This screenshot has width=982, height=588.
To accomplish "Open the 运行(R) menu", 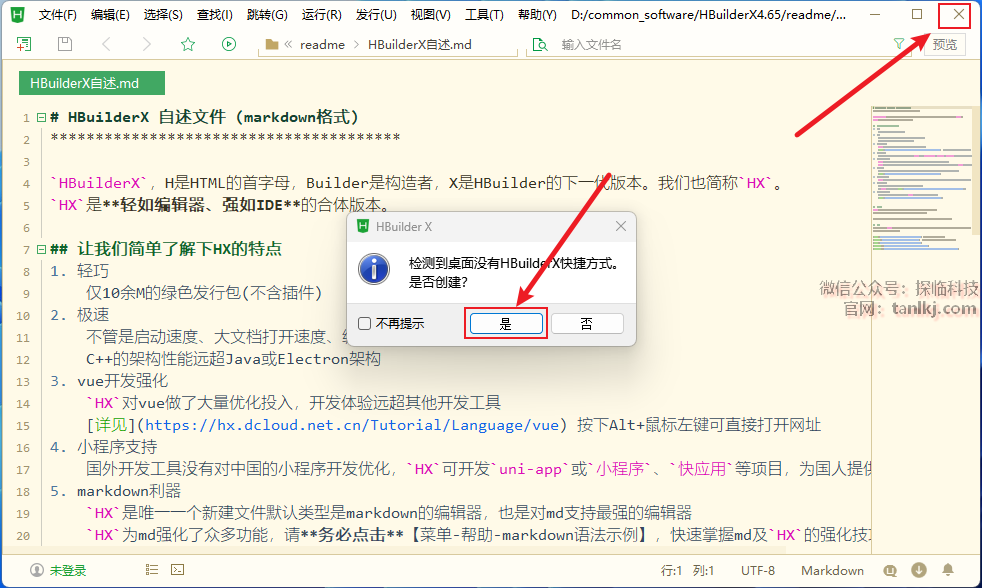I will [x=321, y=14].
